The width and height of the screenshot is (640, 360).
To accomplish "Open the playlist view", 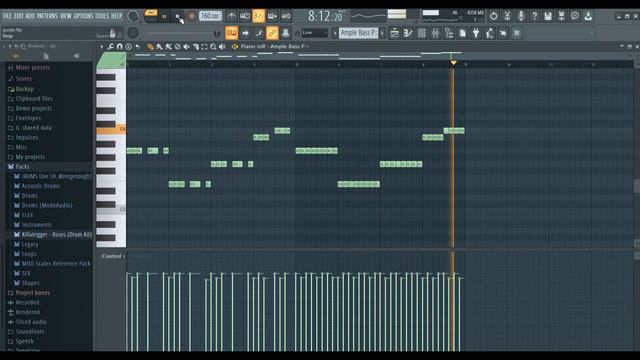I will [x=394, y=33].
